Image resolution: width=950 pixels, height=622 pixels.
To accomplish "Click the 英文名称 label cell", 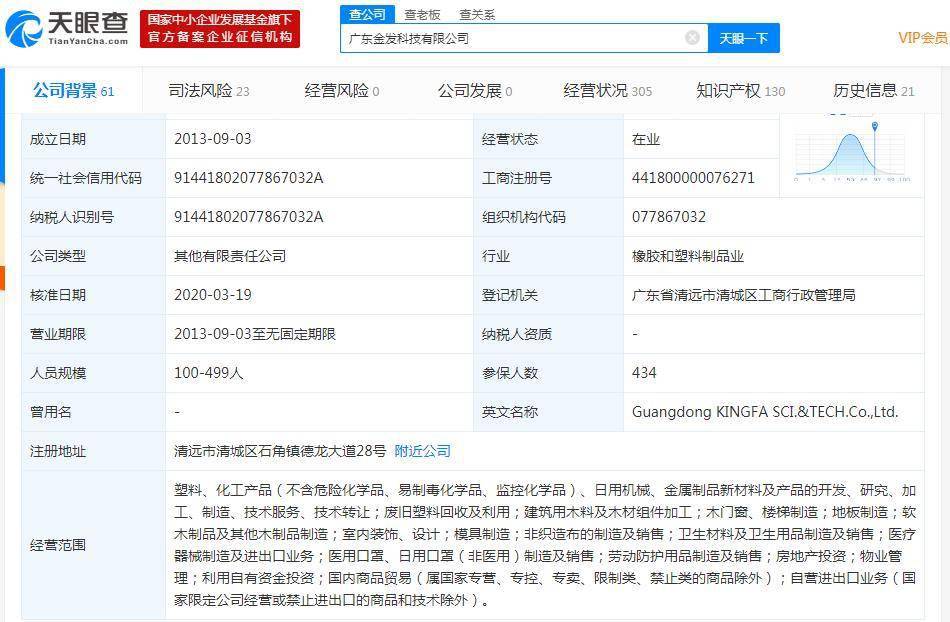I will click(x=548, y=412).
